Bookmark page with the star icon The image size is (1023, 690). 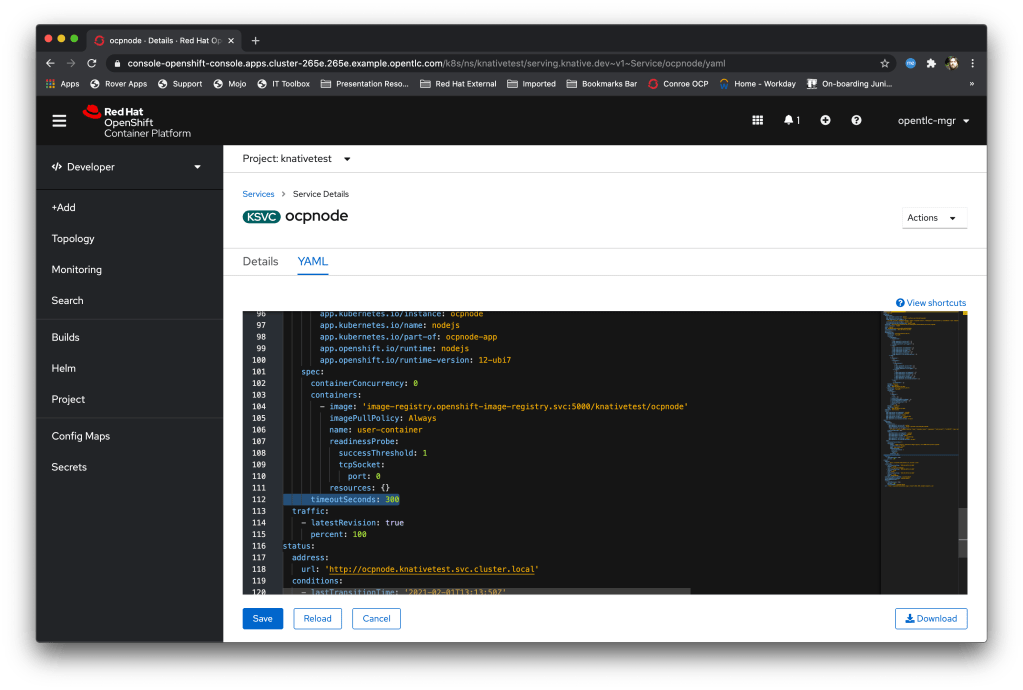click(885, 63)
